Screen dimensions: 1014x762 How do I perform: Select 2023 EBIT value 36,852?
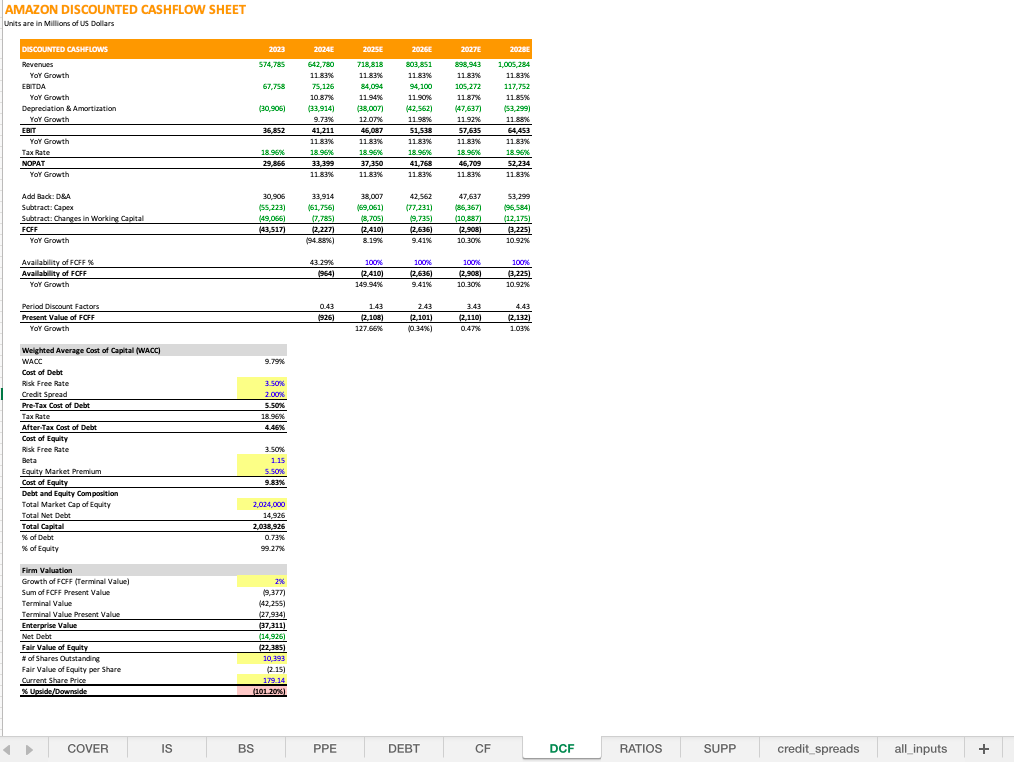[274, 131]
